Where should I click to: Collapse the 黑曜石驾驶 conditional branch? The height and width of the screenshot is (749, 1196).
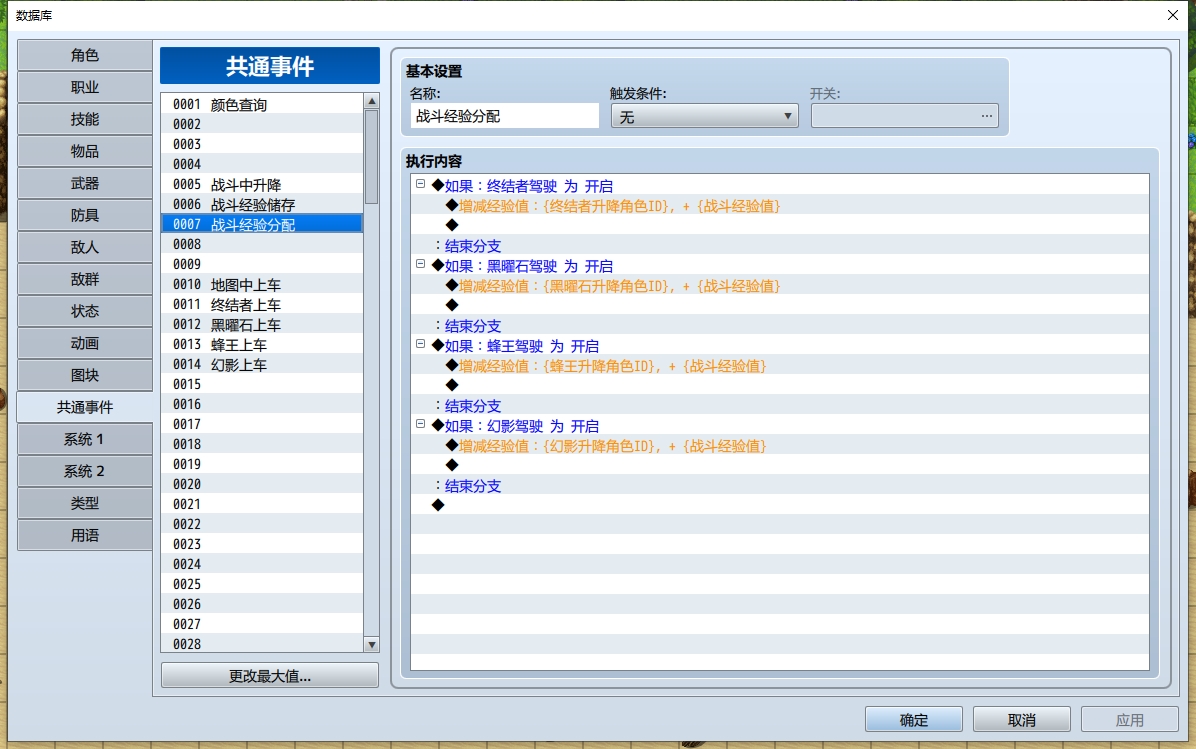click(x=420, y=264)
